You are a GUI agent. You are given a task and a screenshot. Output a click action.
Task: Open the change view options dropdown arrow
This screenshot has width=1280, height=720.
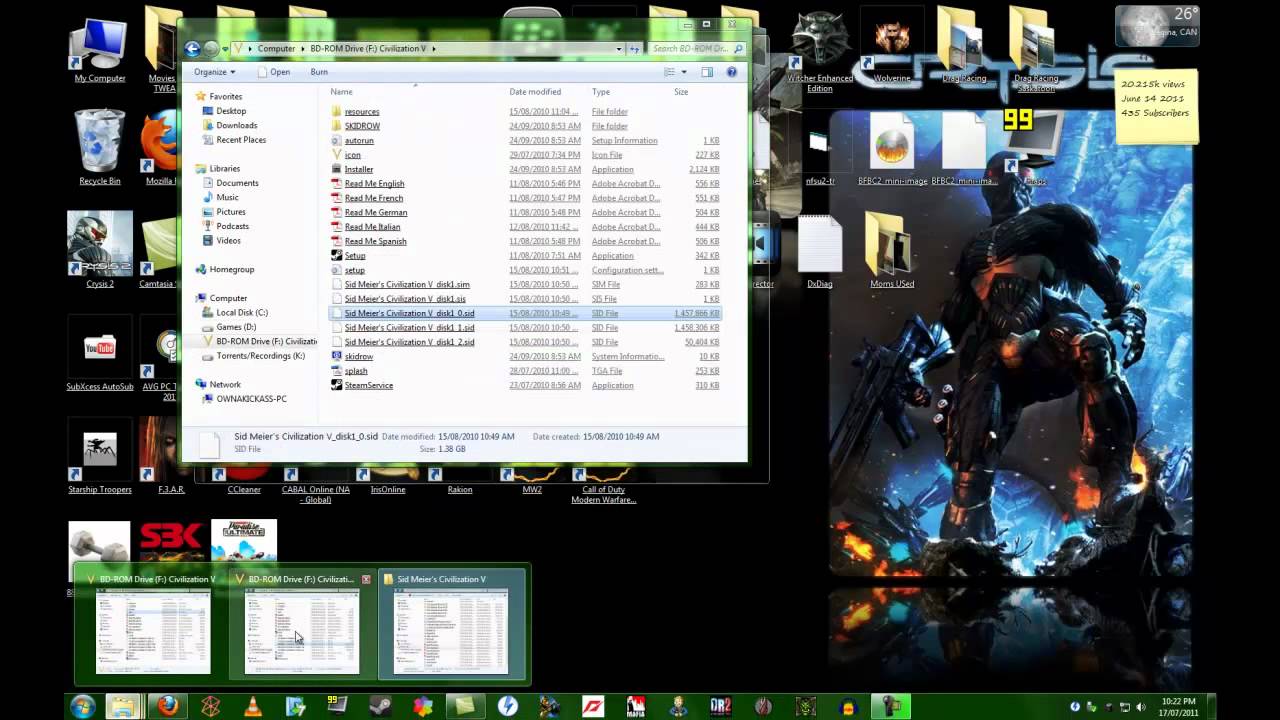tap(684, 72)
